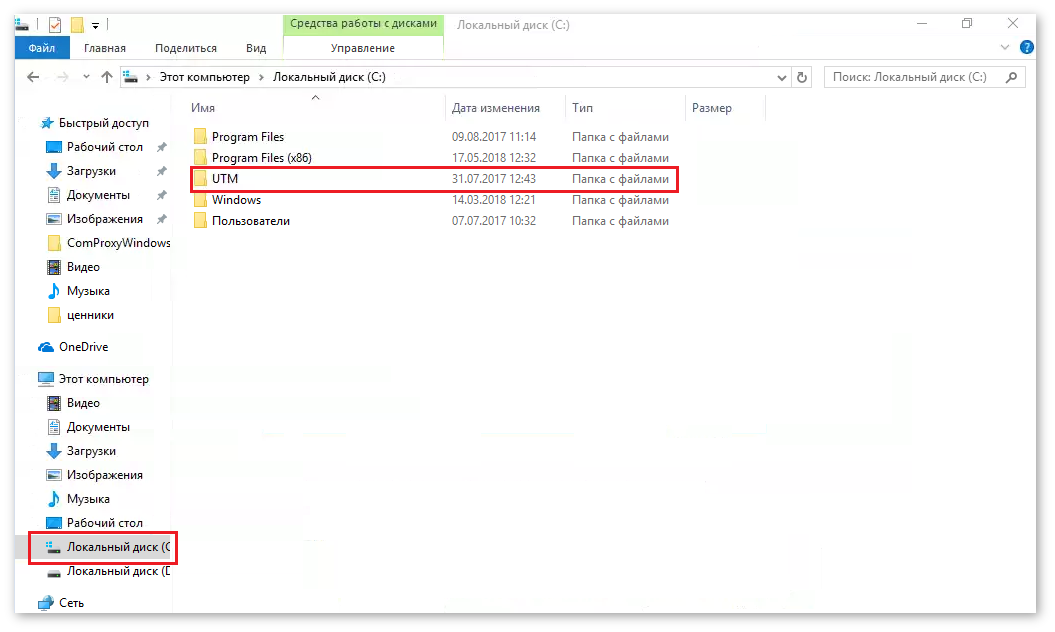The height and width of the screenshot is (632, 1055).
Task: Expand the ribbon with the chevron
Action: coord(1006,47)
